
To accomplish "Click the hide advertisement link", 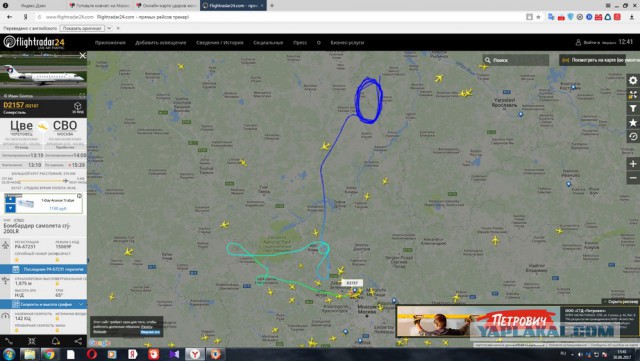I will [621, 301].
